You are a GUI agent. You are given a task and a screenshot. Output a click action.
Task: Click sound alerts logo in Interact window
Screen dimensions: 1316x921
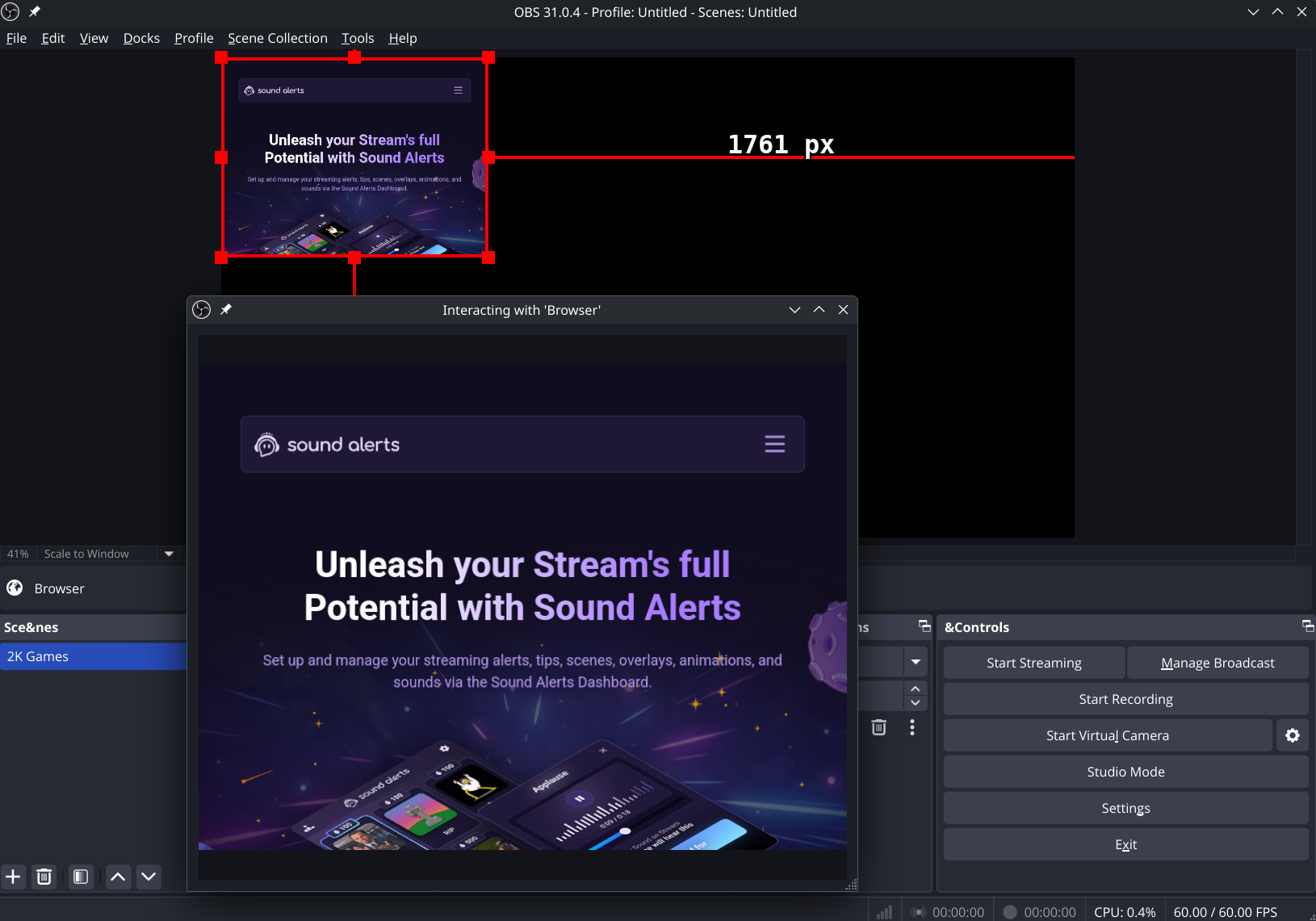point(327,444)
